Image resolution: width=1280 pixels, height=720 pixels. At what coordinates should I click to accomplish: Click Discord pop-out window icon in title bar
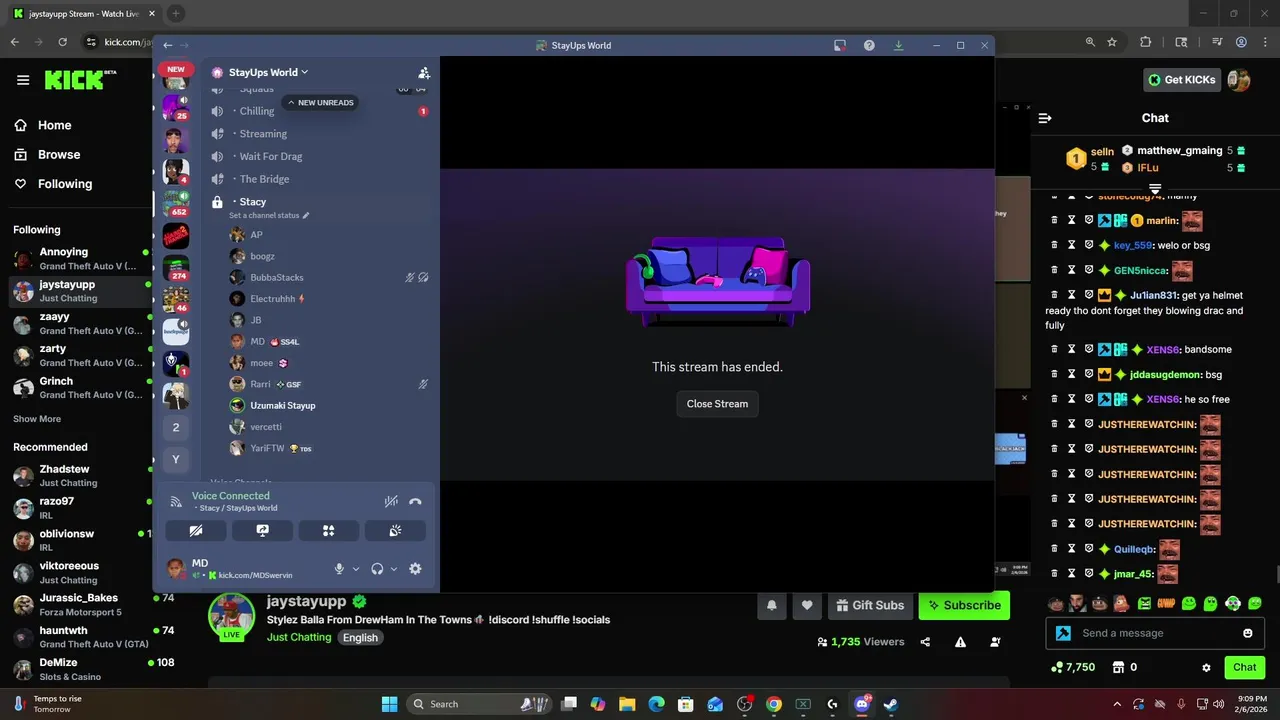(840, 45)
